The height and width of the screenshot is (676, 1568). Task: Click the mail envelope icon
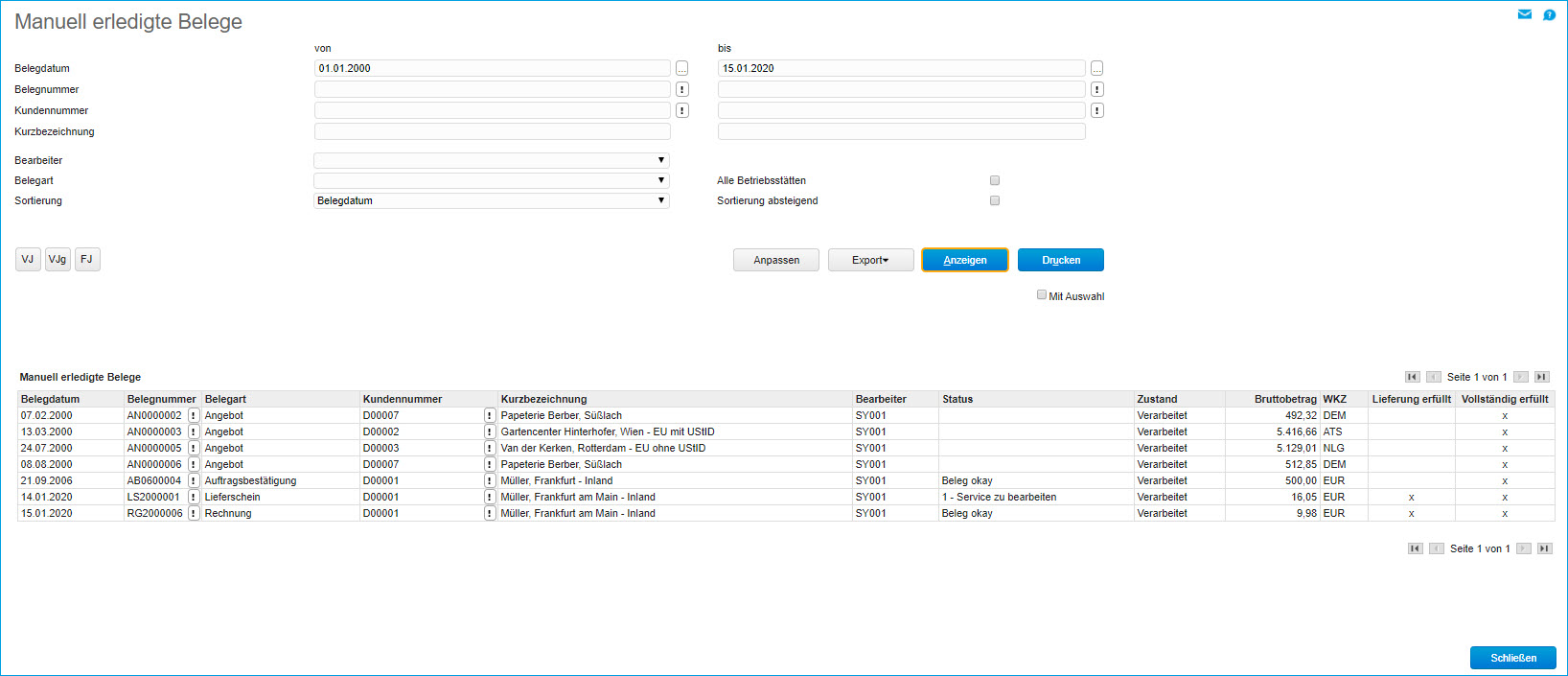(x=1524, y=14)
